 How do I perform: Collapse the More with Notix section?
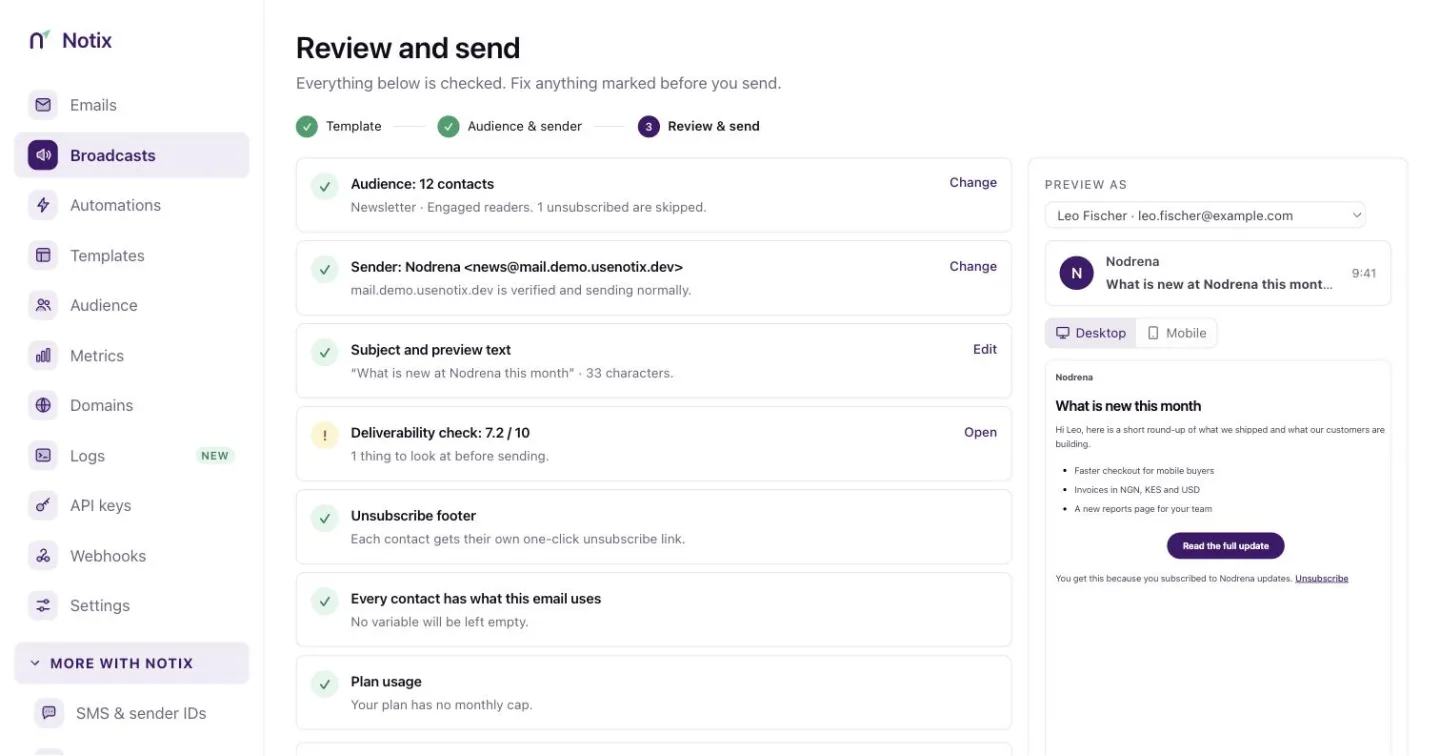(131, 663)
